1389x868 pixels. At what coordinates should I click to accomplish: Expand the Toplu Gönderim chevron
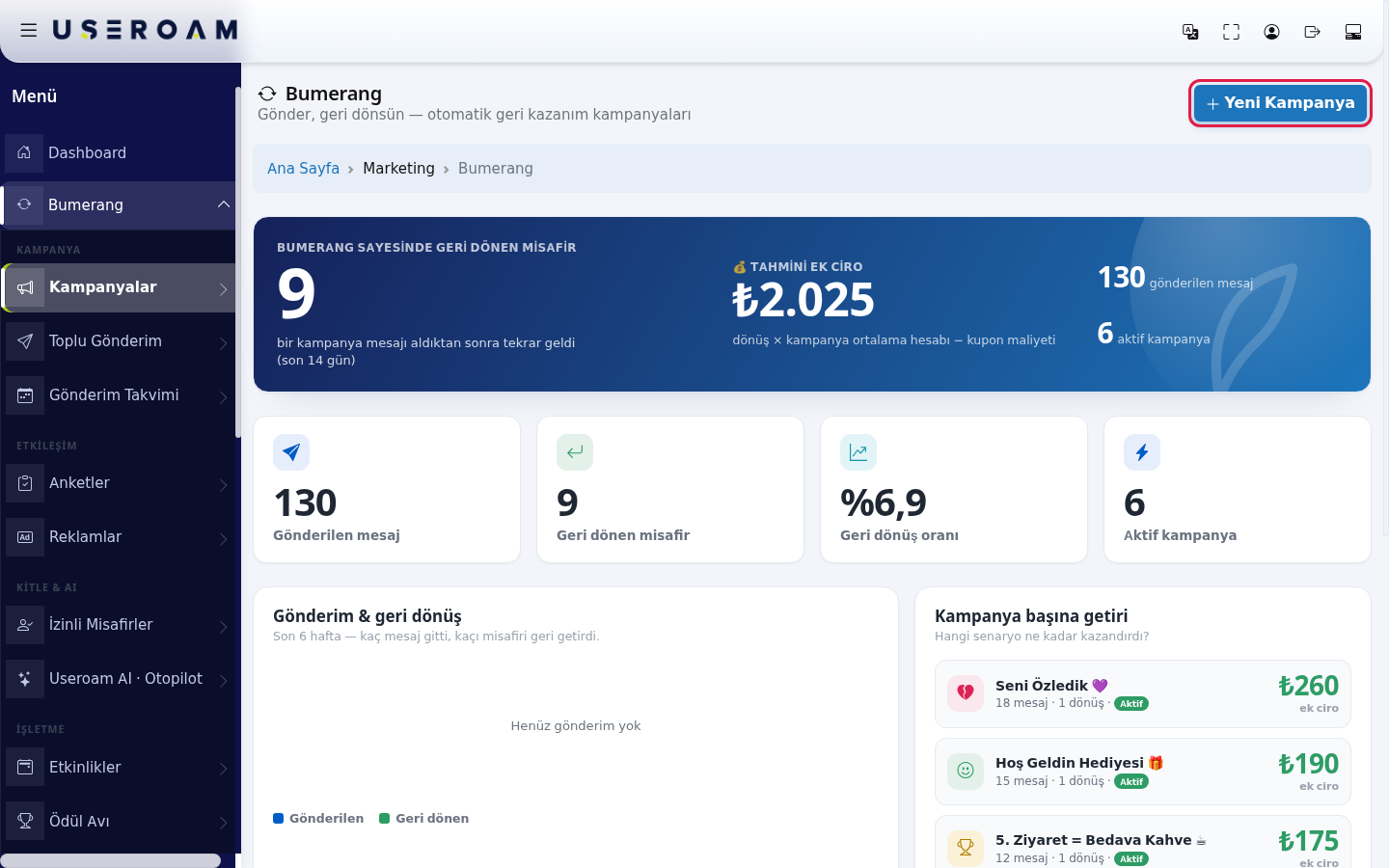click(x=223, y=343)
